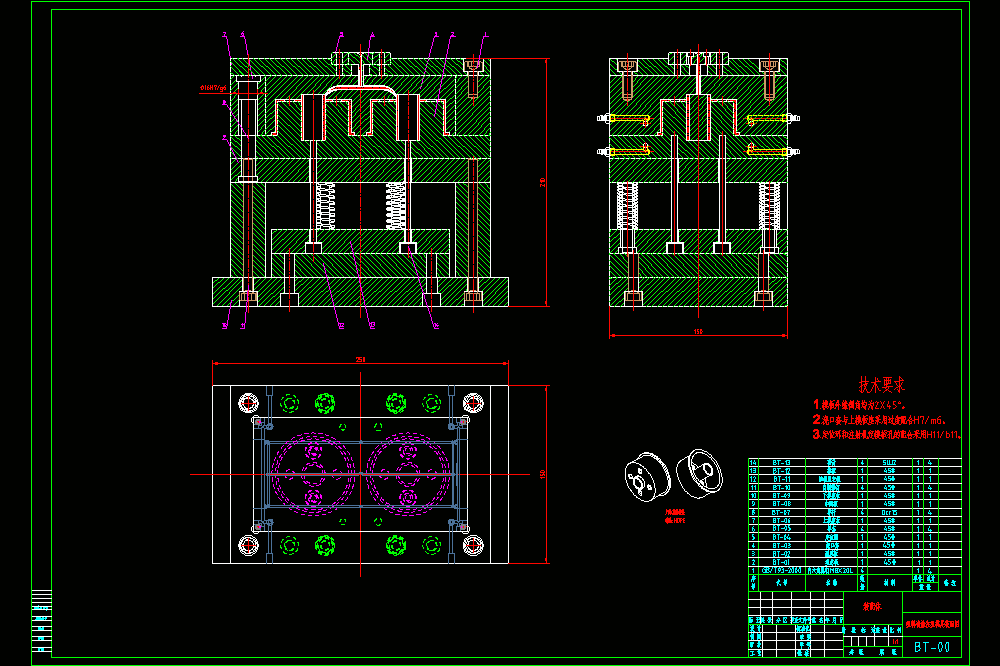Click the BT-03 cell in parts list
The width and height of the screenshot is (1000, 666).
[782, 545]
